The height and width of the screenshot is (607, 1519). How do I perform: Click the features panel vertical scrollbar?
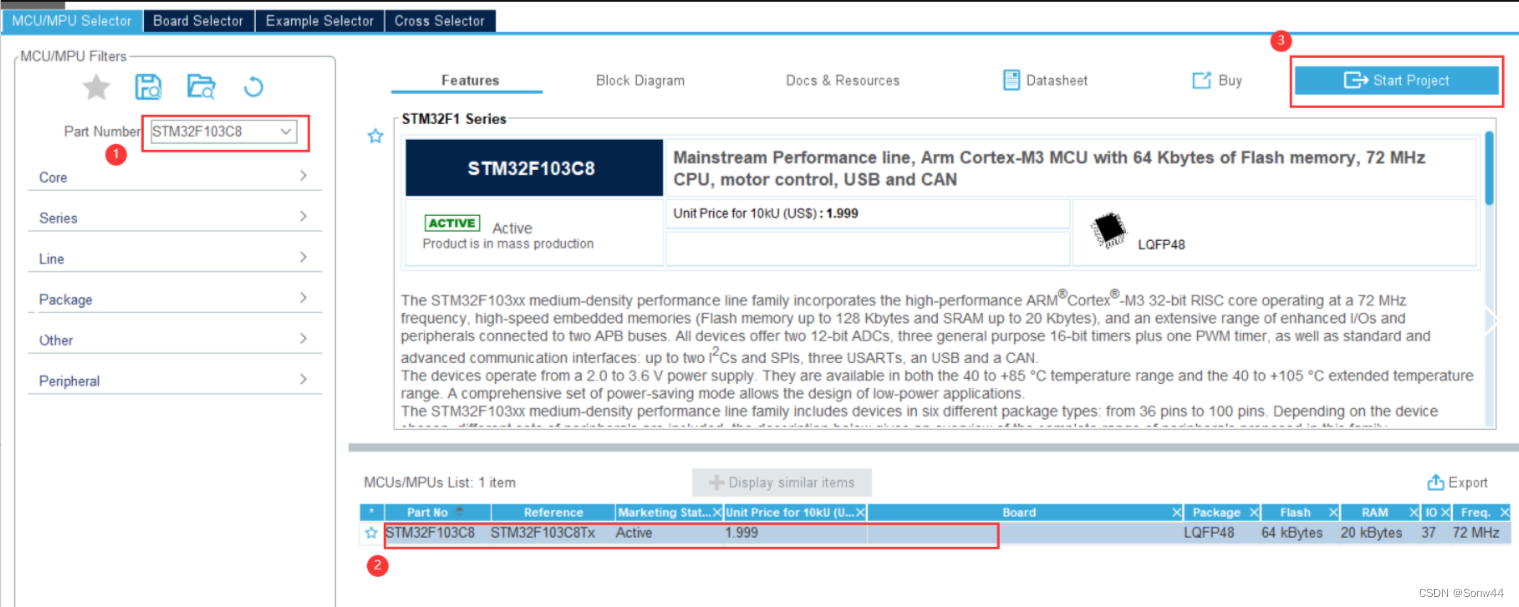1490,168
